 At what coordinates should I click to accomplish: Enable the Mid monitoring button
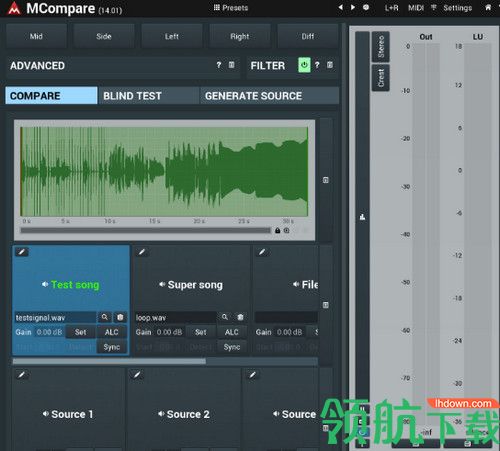(x=36, y=36)
